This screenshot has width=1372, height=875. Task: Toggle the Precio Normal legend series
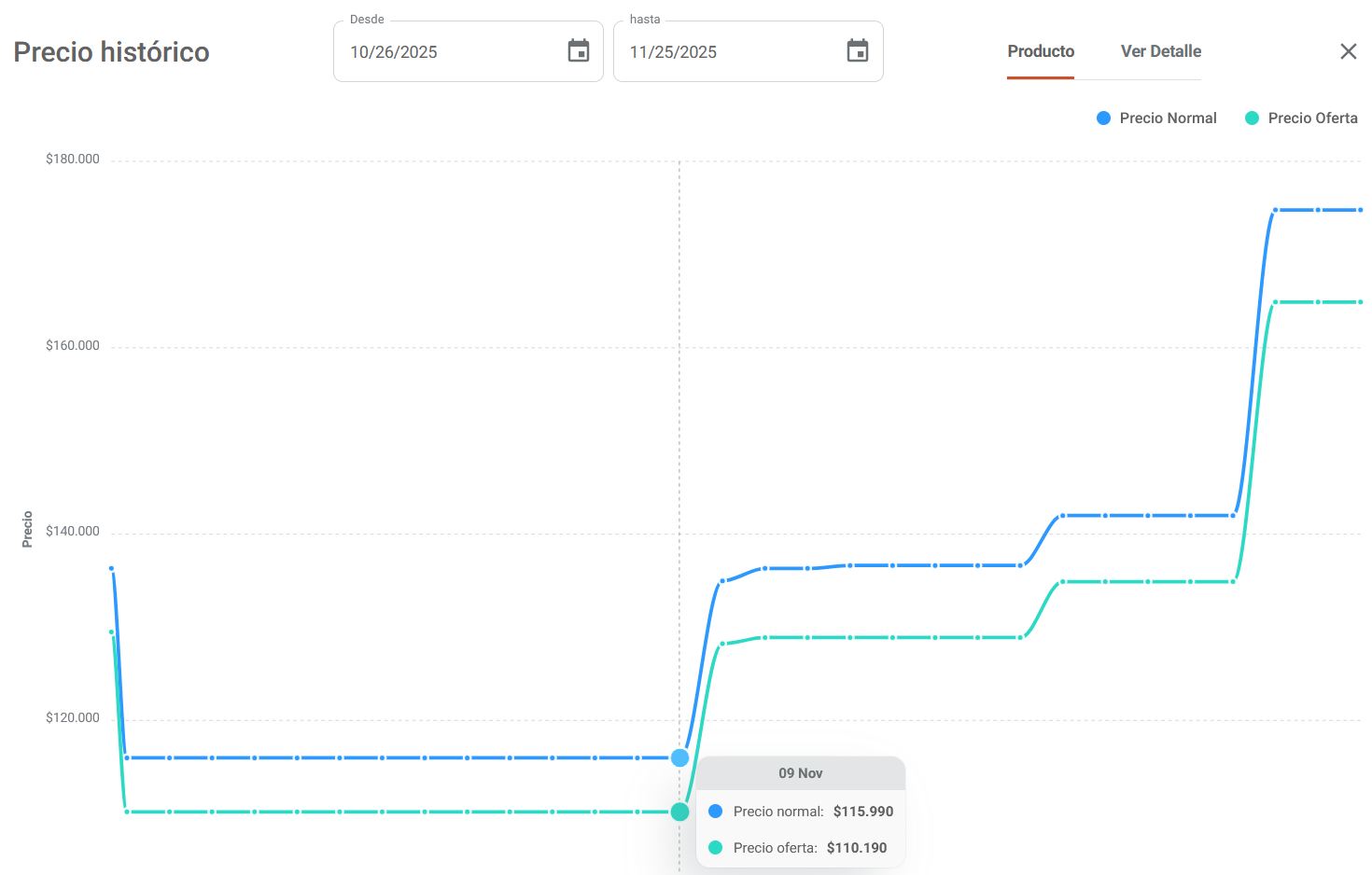[x=1156, y=118]
